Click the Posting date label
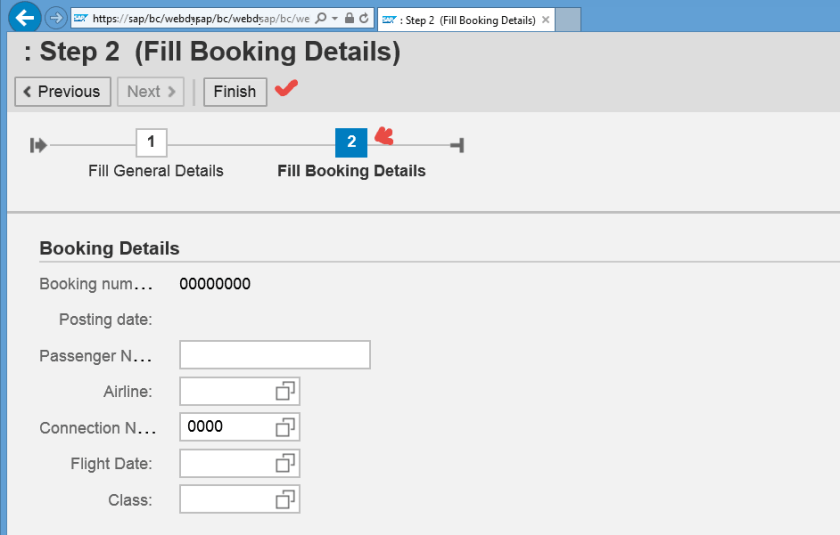 click(x=106, y=320)
